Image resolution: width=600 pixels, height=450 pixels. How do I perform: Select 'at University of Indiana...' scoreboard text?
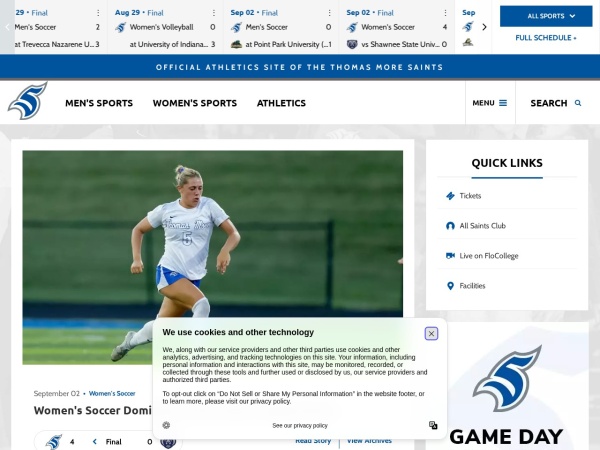coord(169,44)
